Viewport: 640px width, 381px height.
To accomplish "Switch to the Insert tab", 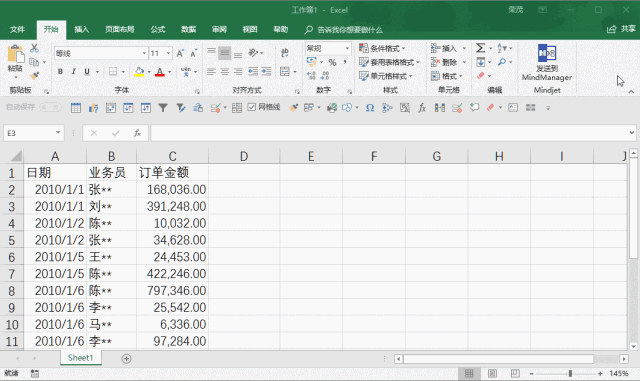I will [x=82, y=29].
